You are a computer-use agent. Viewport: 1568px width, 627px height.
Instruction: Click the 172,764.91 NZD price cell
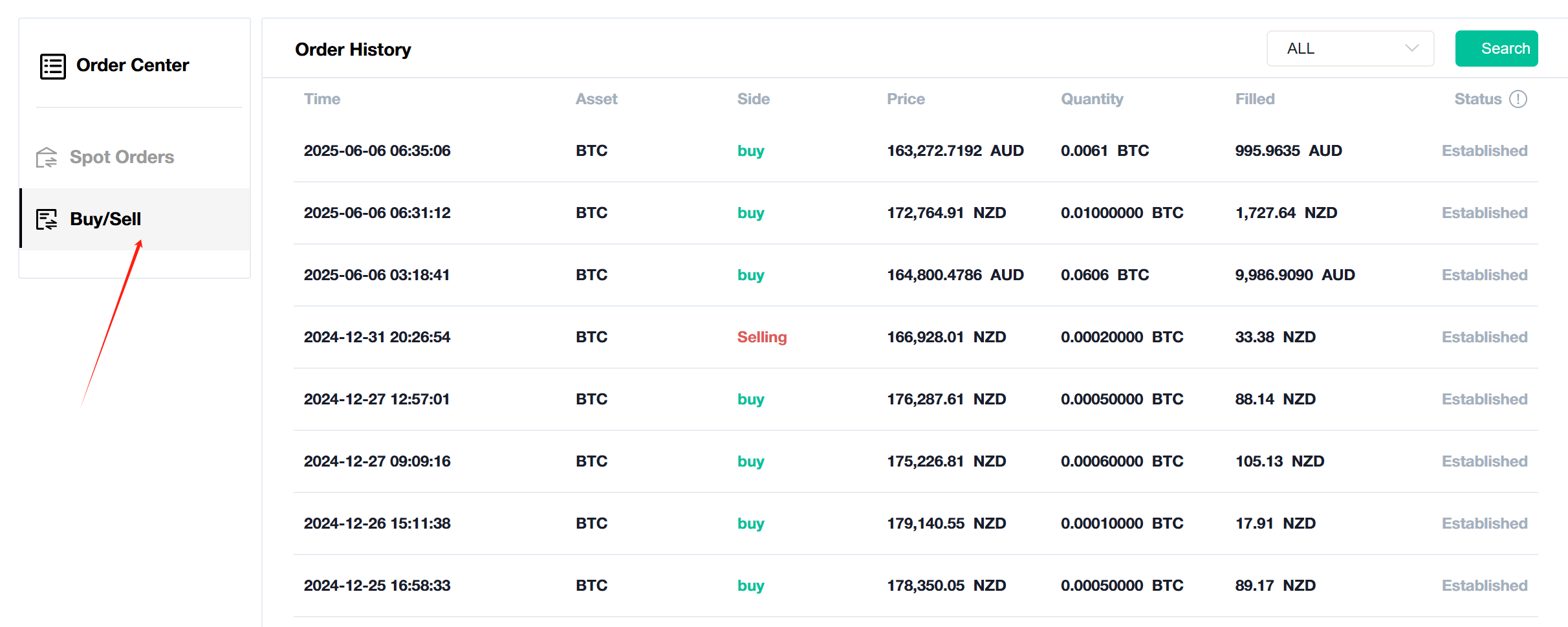pos(946,213)
